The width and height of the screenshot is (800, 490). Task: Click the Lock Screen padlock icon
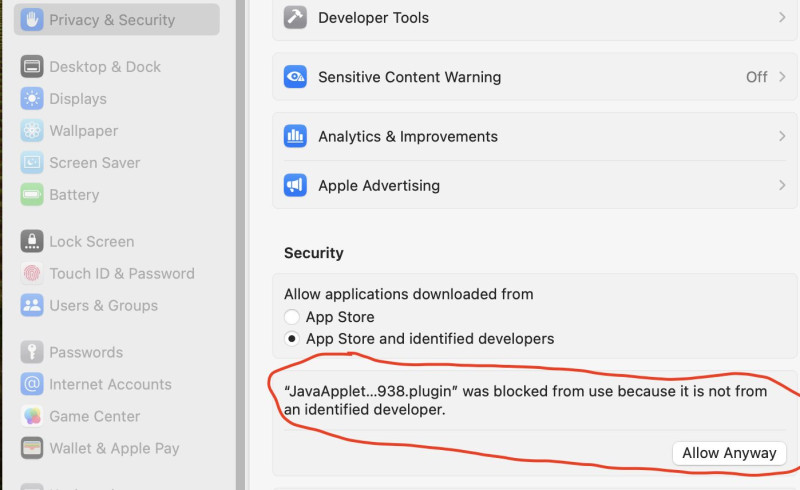tap(32, 241)
